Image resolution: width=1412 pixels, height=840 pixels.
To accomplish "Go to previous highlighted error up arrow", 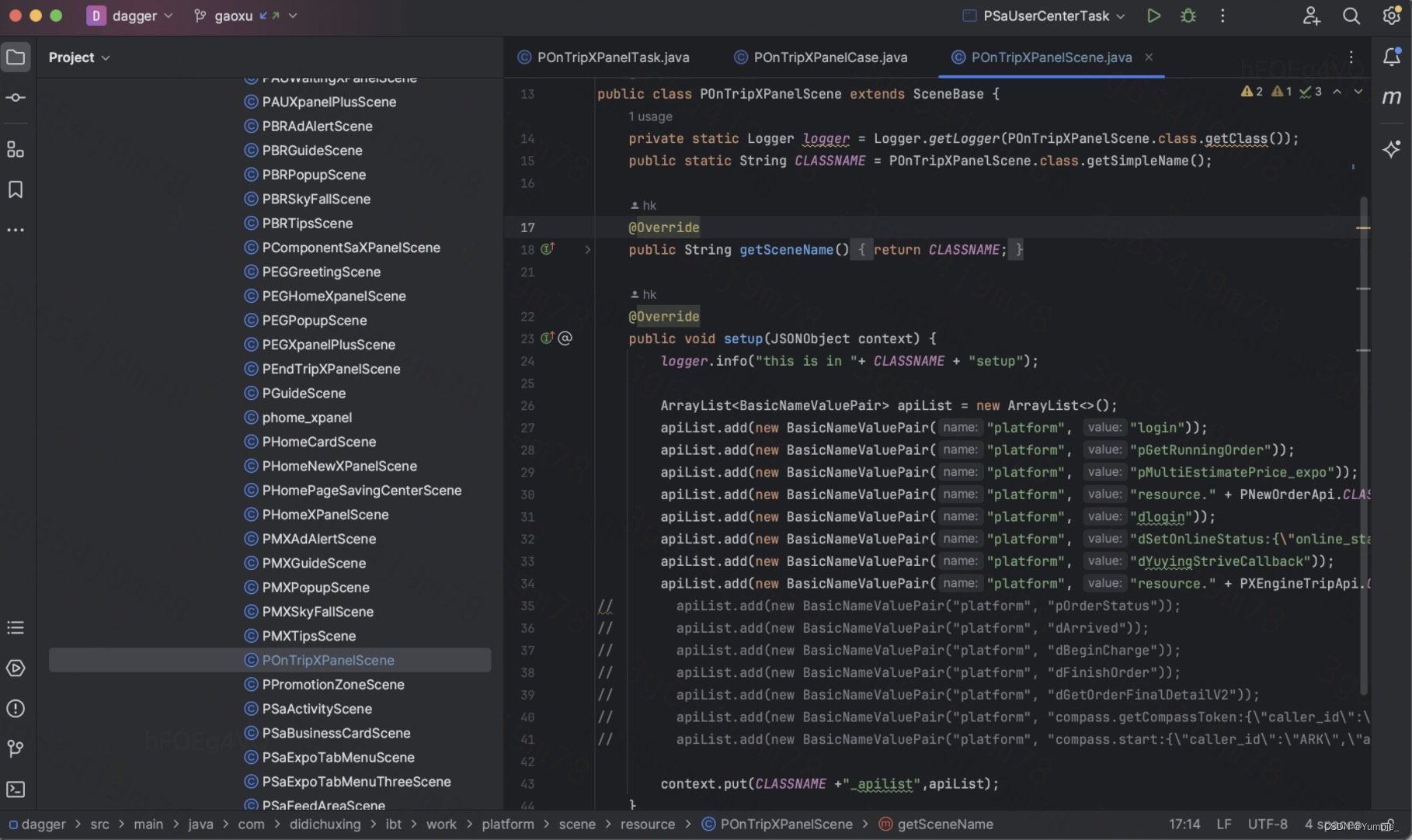I will pos(1337,92).
